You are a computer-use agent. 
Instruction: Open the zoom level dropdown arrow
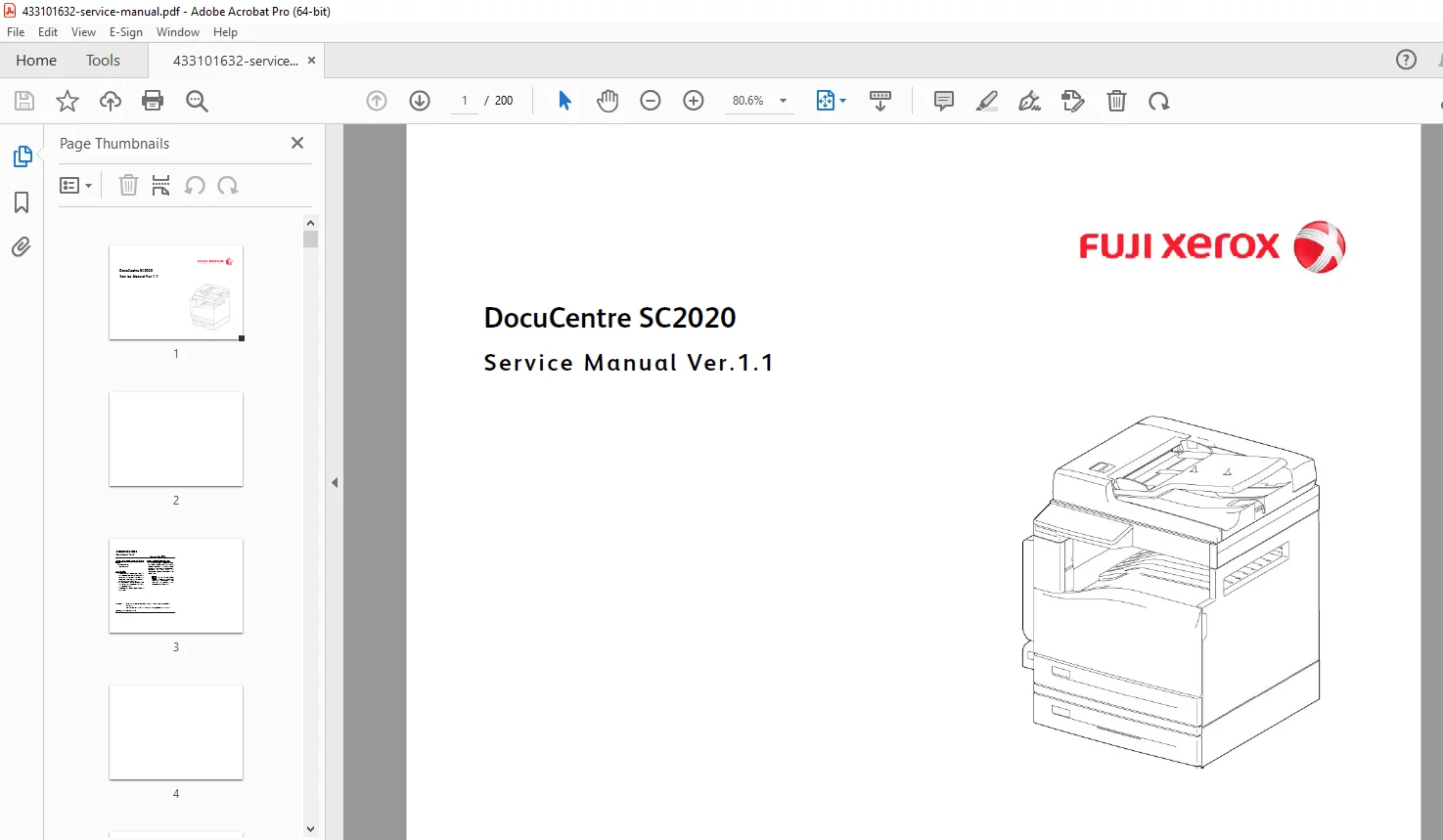click(x=783, y=101)
